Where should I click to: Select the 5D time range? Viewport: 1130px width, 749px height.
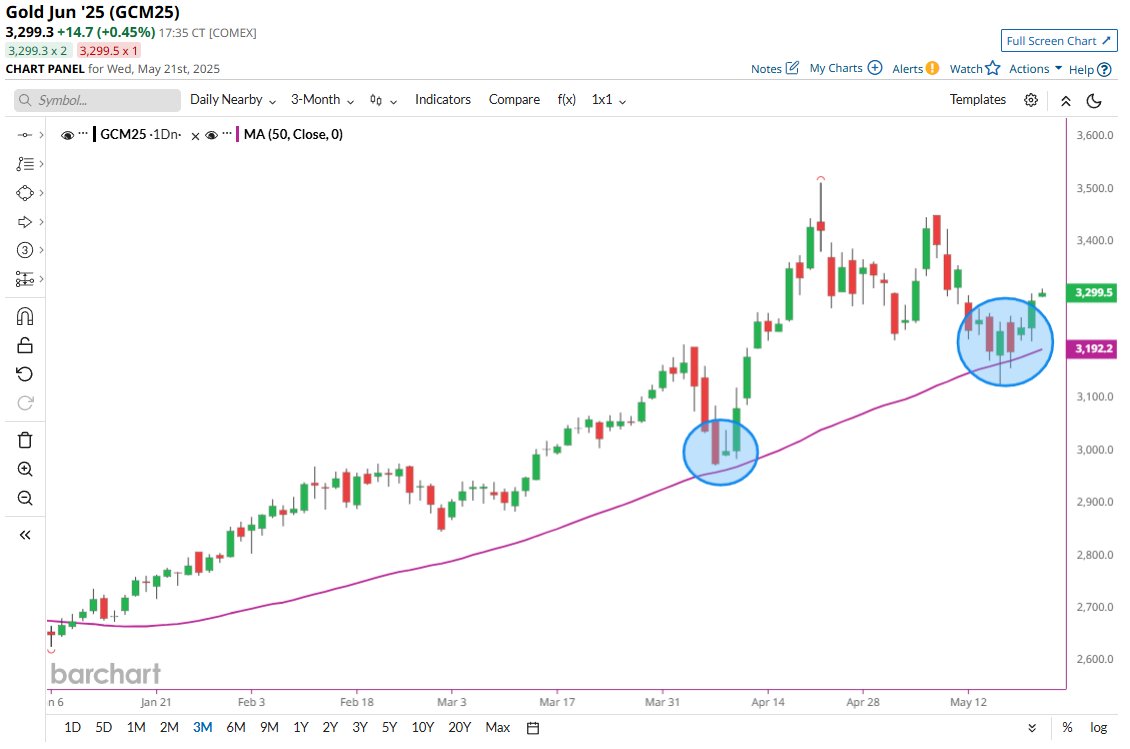click(x=104, y=727)
